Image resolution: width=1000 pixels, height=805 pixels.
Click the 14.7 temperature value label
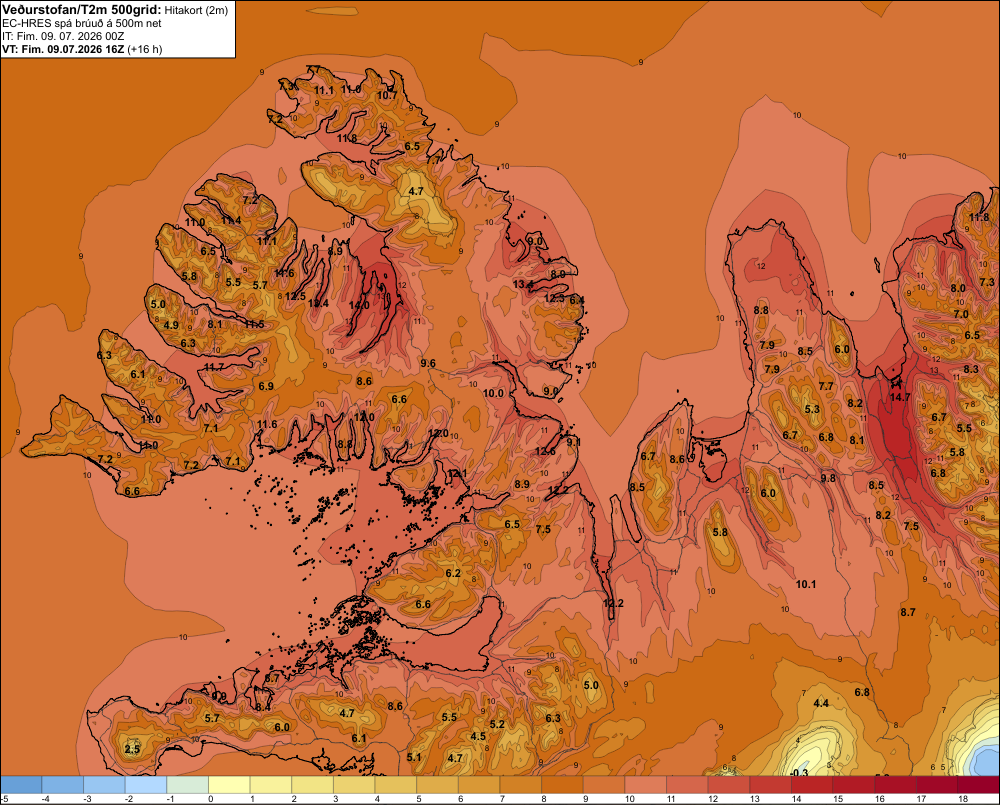coord(900,397)
